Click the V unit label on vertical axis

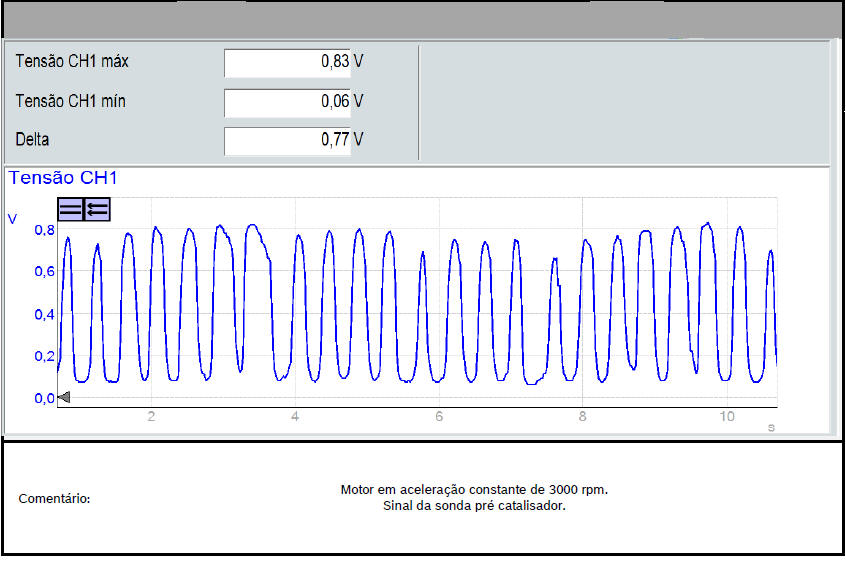point(13,218)
